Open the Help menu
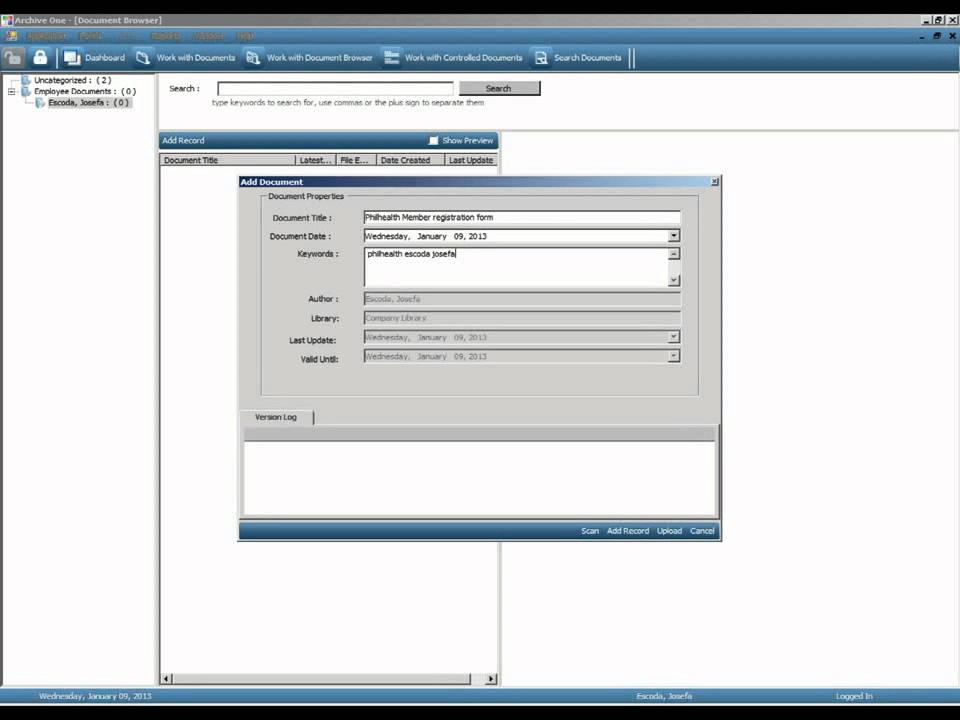Image resolution: width=960 pixels, height=720 pixels. point(245,36)
